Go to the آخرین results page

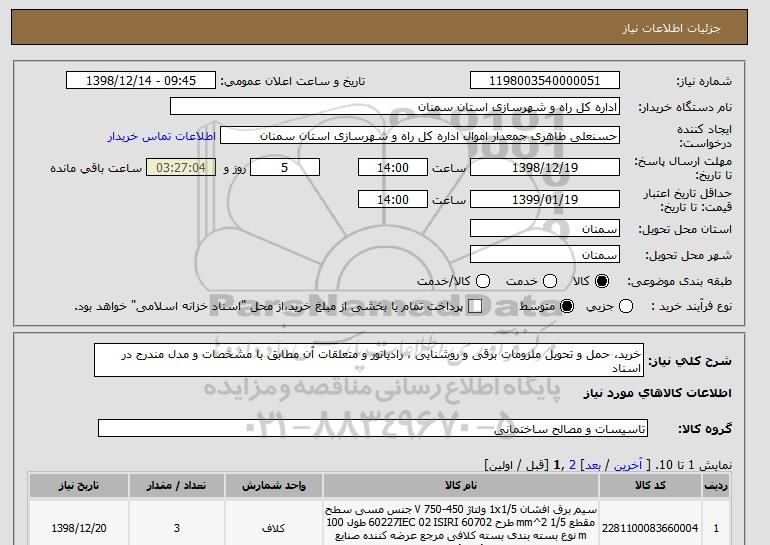tap(628, 465)
